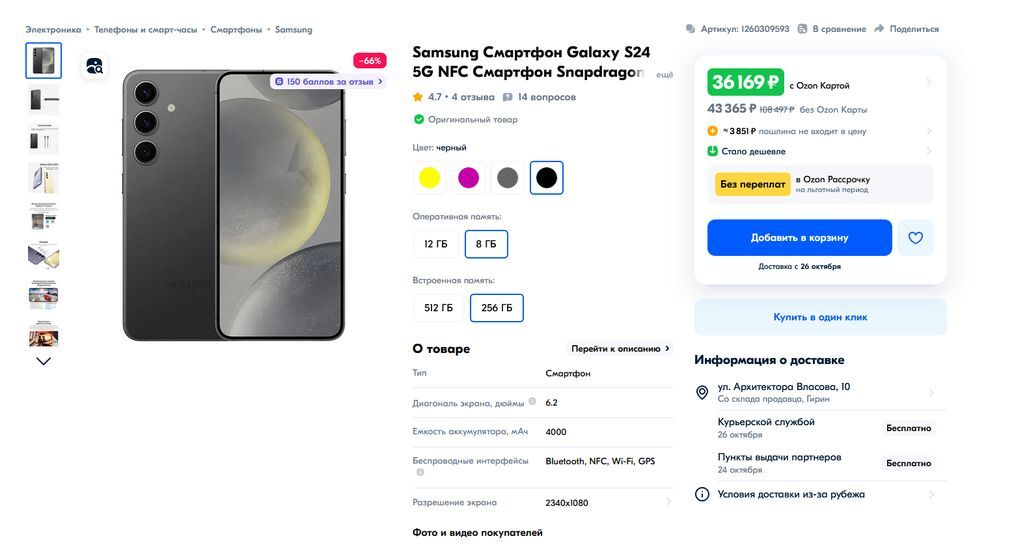Select 12 ГБ RAM option
The image size is (1014, 545).
[436, 244]
